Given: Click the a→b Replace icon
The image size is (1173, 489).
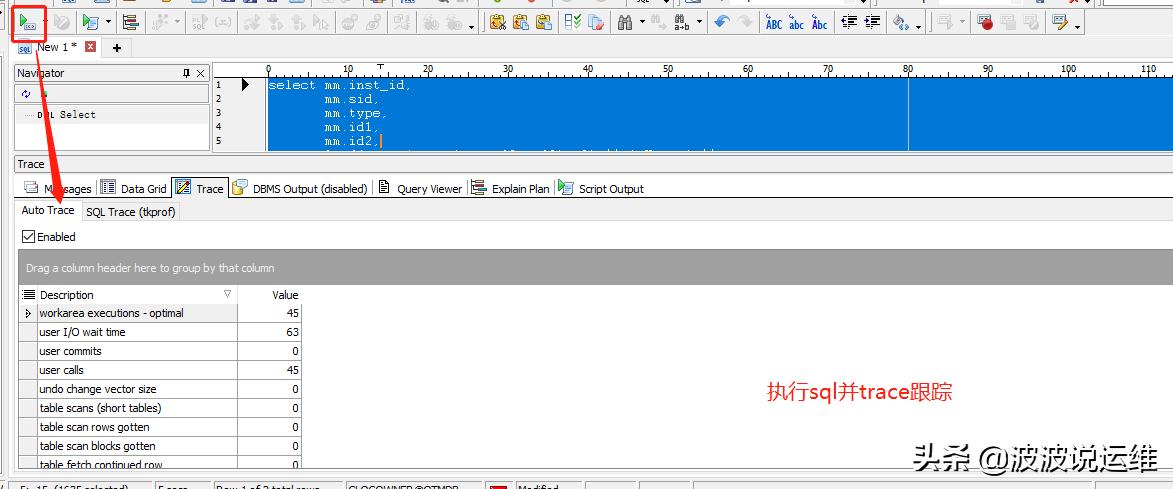Looking at the screenshot, I should 681,22.
